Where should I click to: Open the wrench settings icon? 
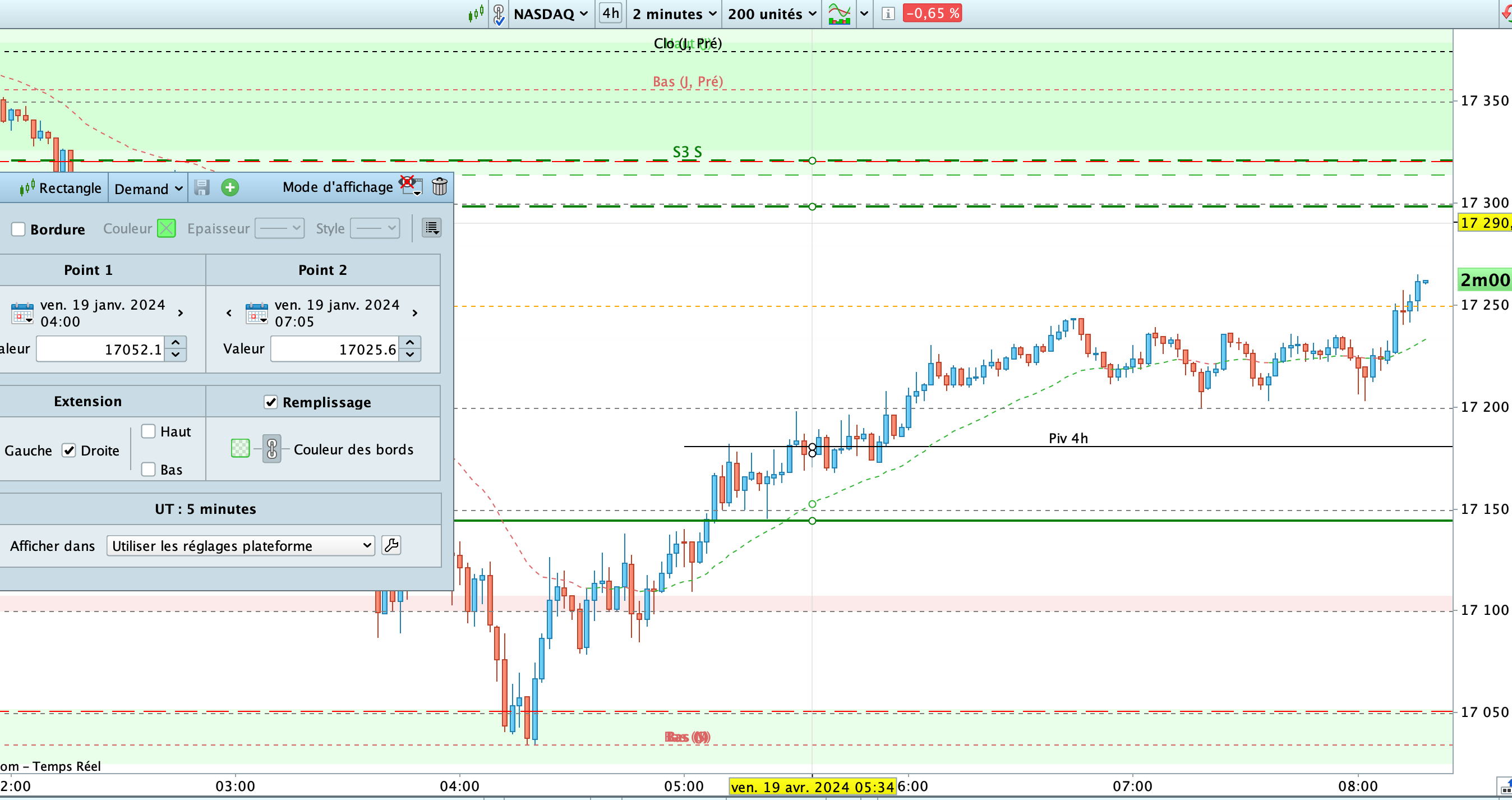pyautogui.click(x=391, y=545)
